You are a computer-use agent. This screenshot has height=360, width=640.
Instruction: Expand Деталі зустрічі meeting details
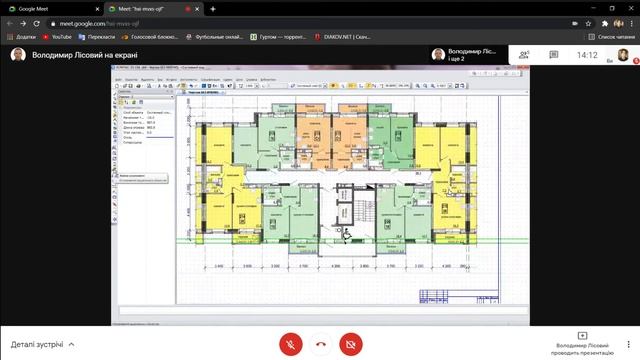click(x=42, y=344)
